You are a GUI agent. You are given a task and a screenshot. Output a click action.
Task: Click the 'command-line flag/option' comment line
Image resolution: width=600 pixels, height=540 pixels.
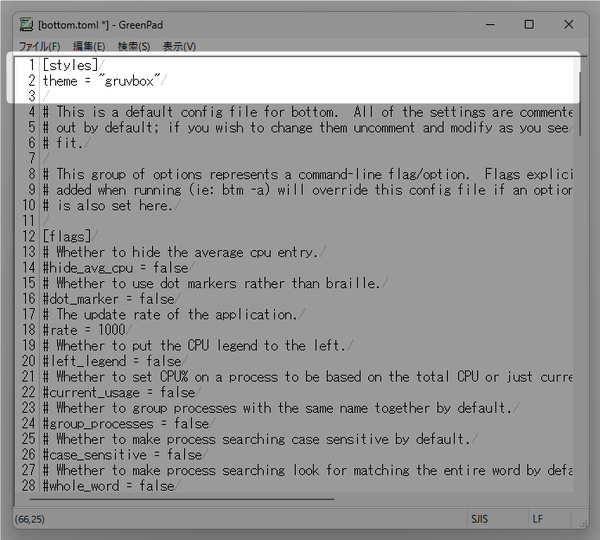coord(307,174)
